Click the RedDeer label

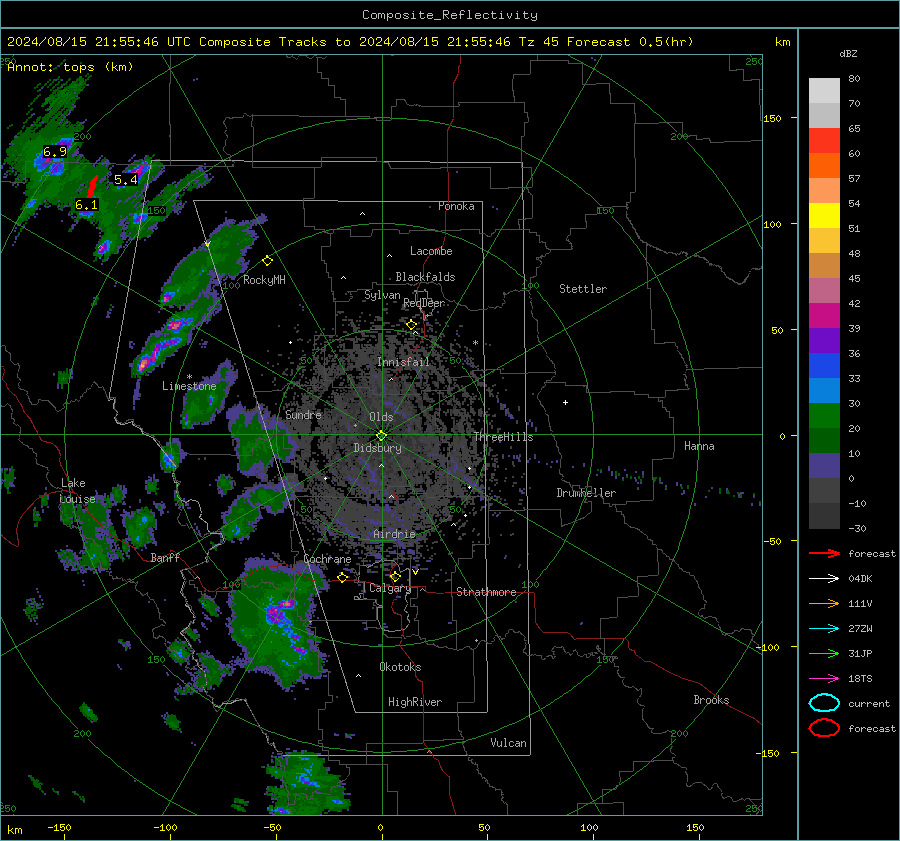424,303
